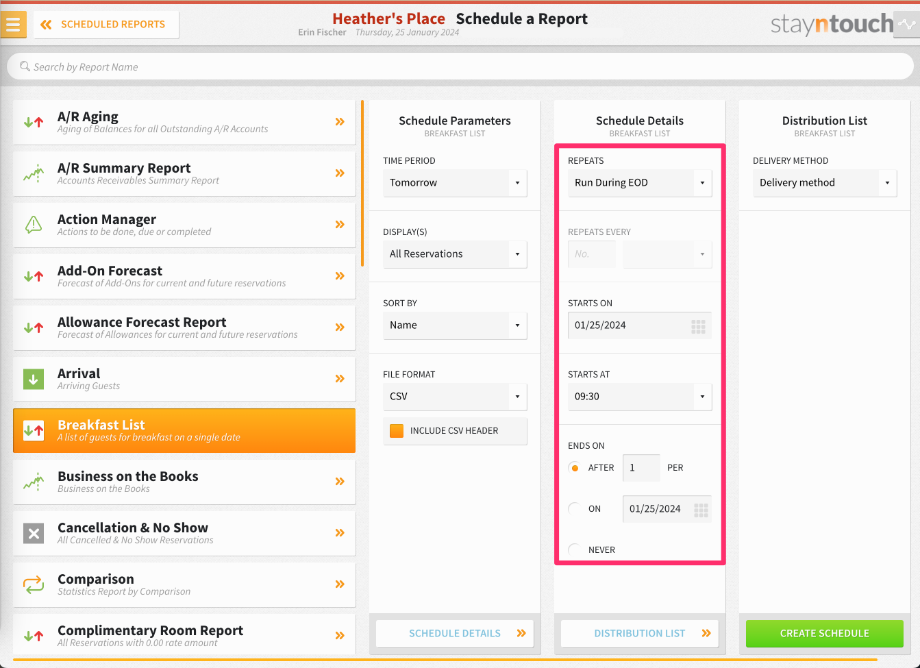Select the Breakfast List report
Screen dimensions: 920x668
click(x=184, y=430)
